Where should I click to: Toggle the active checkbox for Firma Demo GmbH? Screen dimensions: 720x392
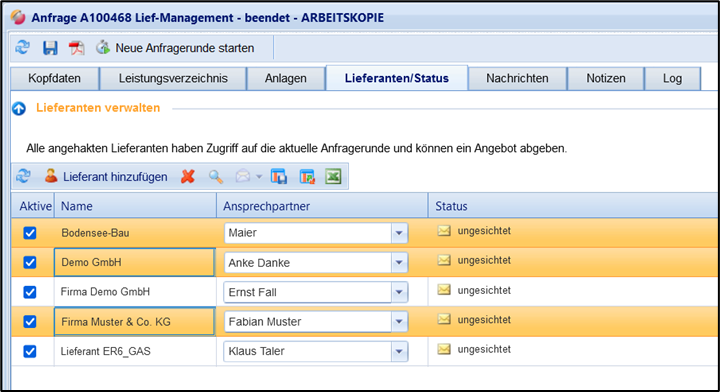click(x=30, y=292)
